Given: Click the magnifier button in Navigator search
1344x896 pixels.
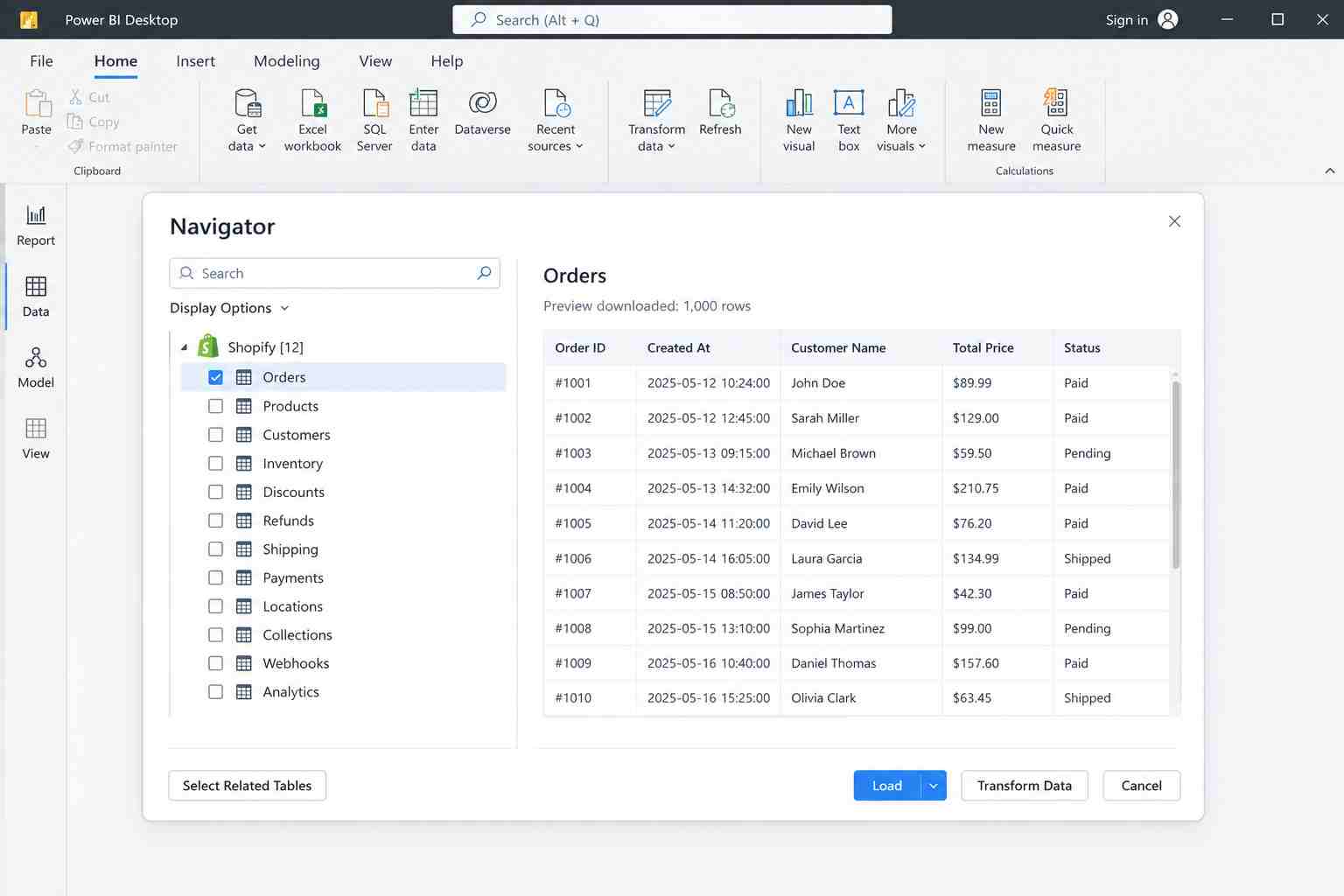Looking at the screenshot, I should (484, 273).
